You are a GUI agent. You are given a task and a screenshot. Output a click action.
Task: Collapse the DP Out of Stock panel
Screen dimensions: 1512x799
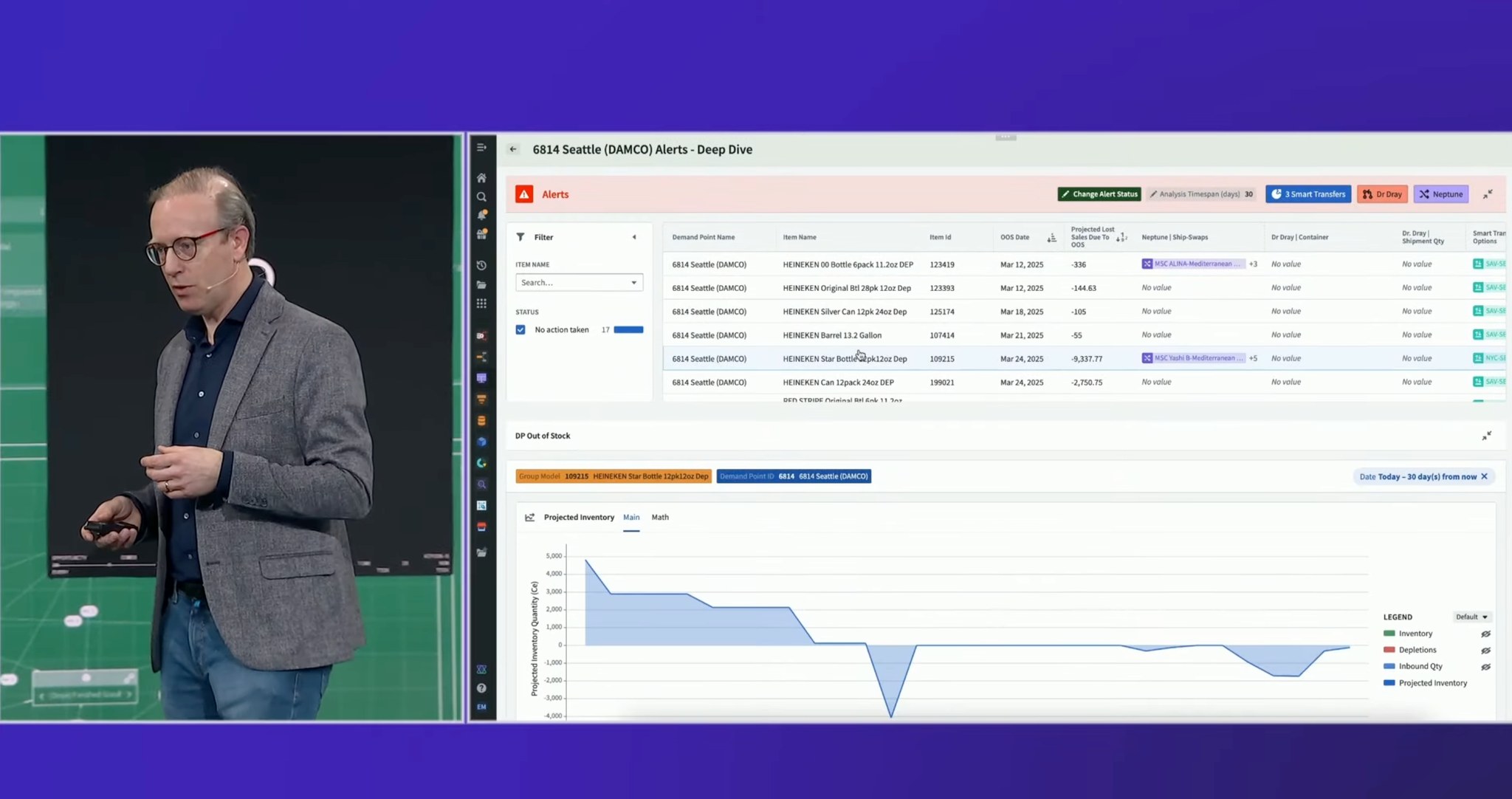(1486, 436)
